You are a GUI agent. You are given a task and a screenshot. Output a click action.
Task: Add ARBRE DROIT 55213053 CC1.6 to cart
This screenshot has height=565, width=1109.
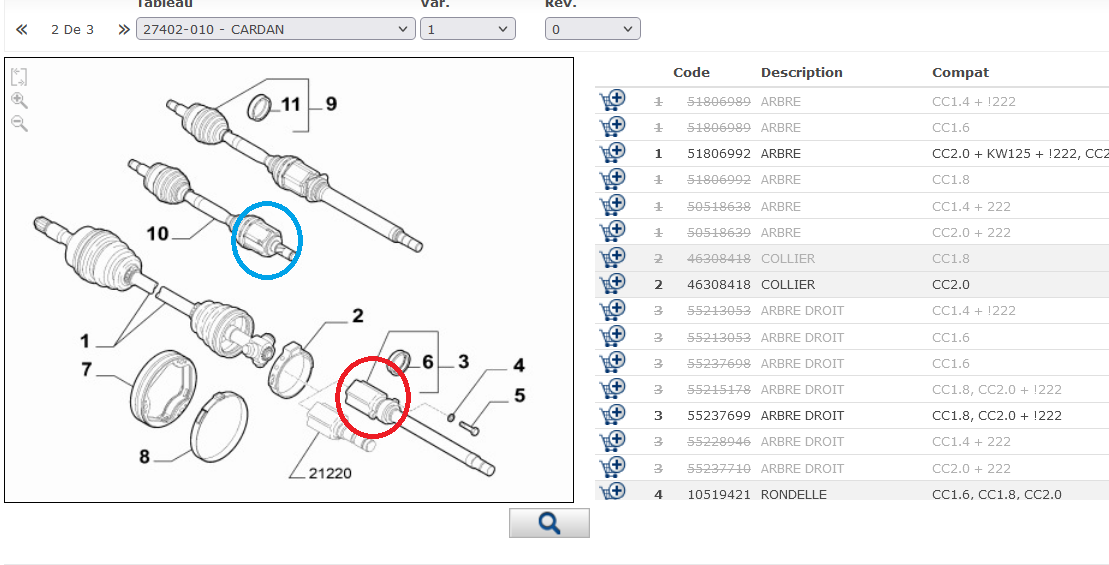coord(612,337)
